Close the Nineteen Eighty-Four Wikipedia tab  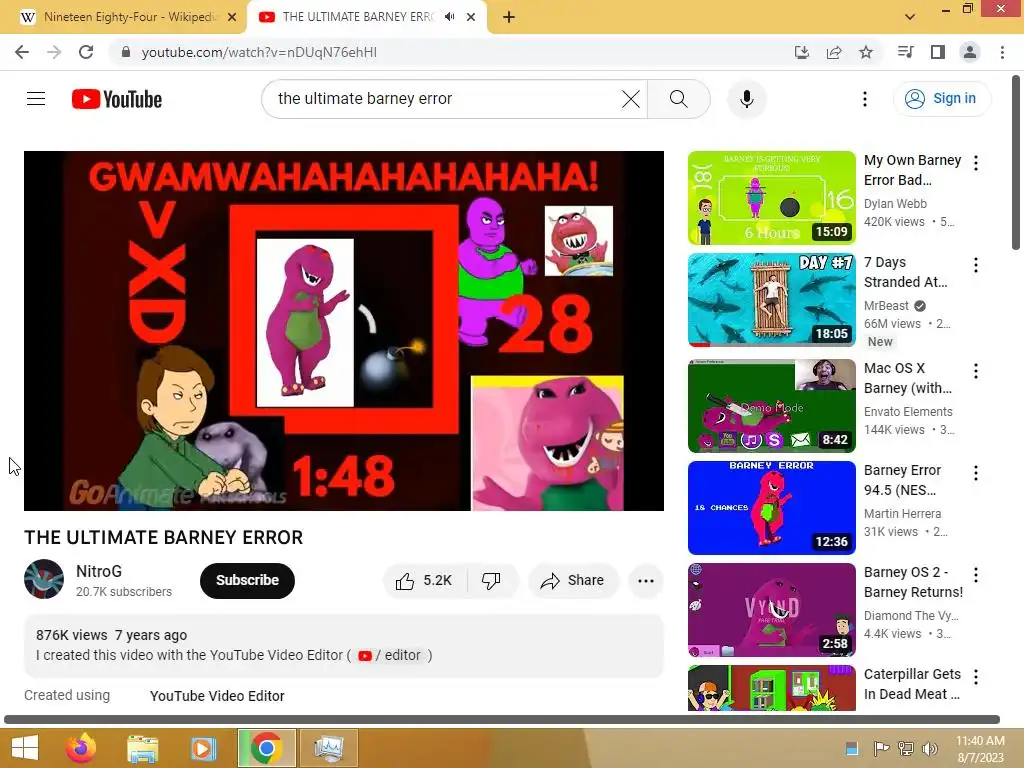[232, 18]
